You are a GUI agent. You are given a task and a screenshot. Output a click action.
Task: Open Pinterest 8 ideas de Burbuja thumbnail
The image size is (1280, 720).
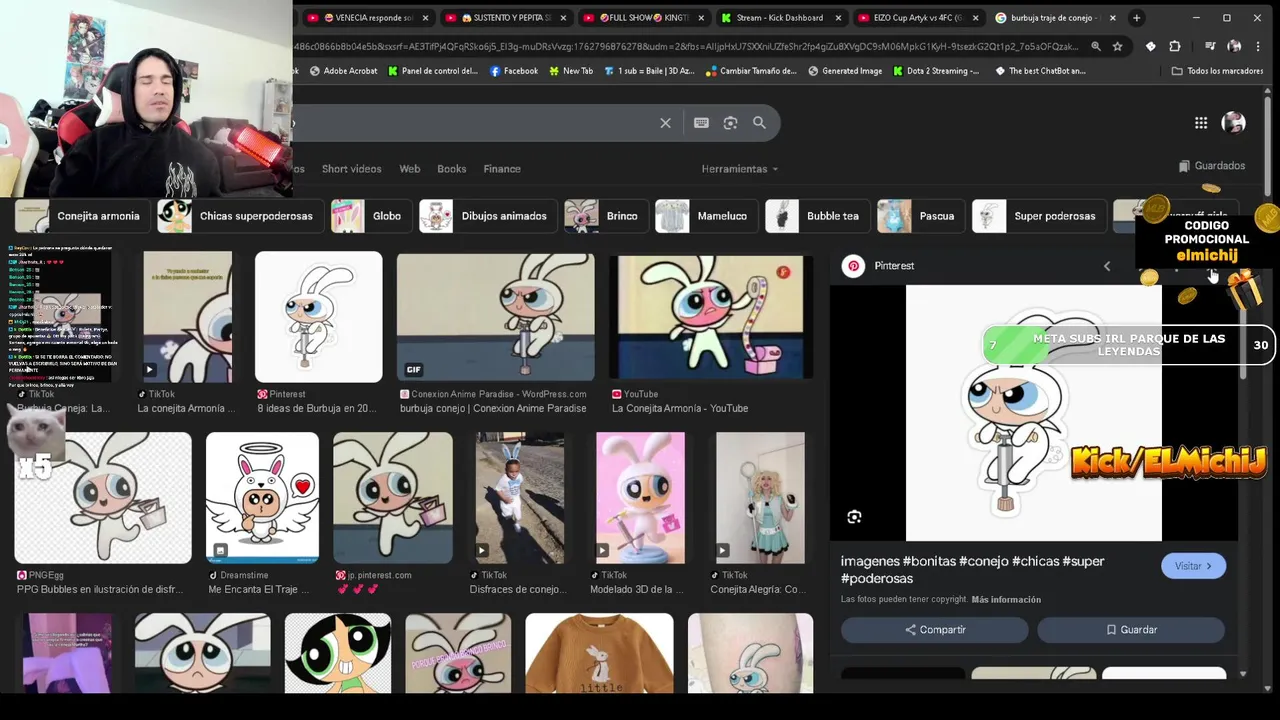(x=318, y=317)
